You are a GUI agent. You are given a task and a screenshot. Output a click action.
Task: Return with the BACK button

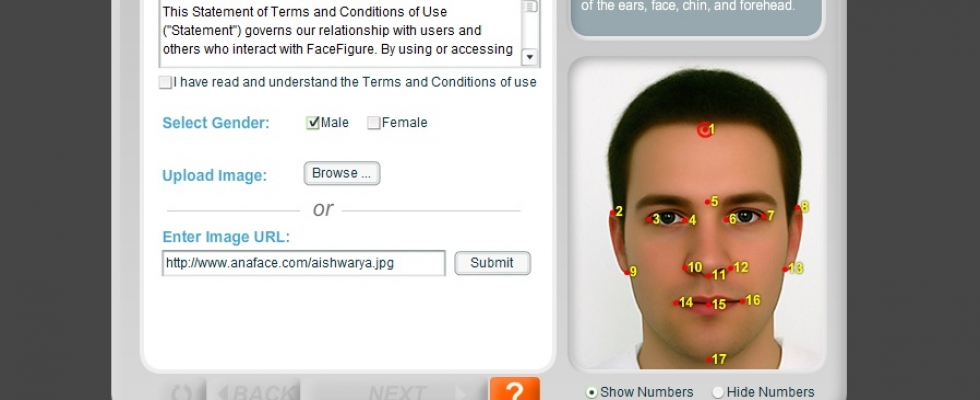tap(255, 392)
